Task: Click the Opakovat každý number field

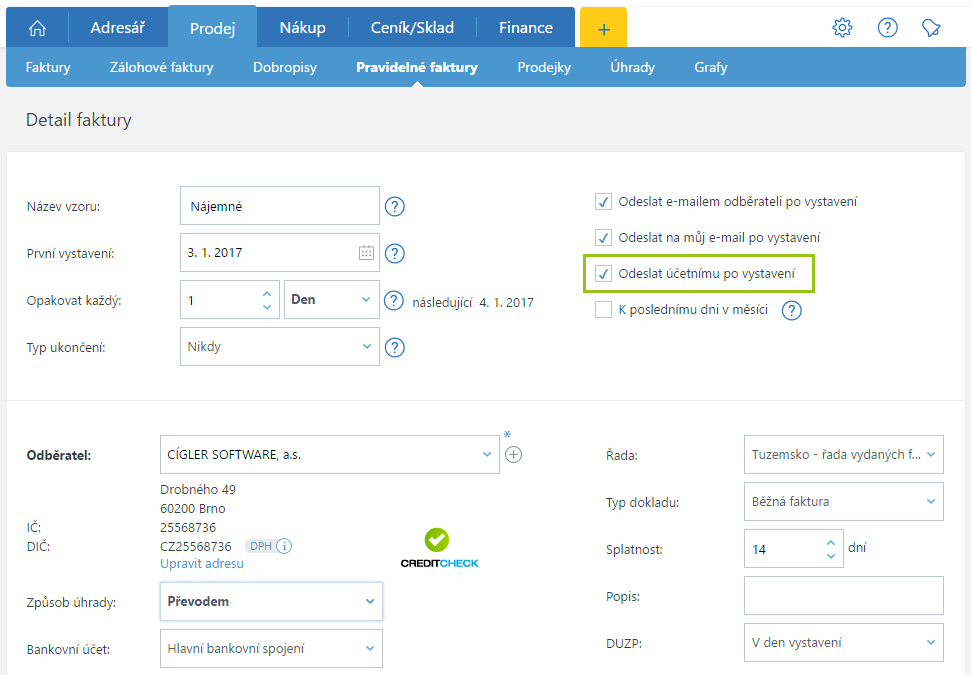Action: coord(230,300)
